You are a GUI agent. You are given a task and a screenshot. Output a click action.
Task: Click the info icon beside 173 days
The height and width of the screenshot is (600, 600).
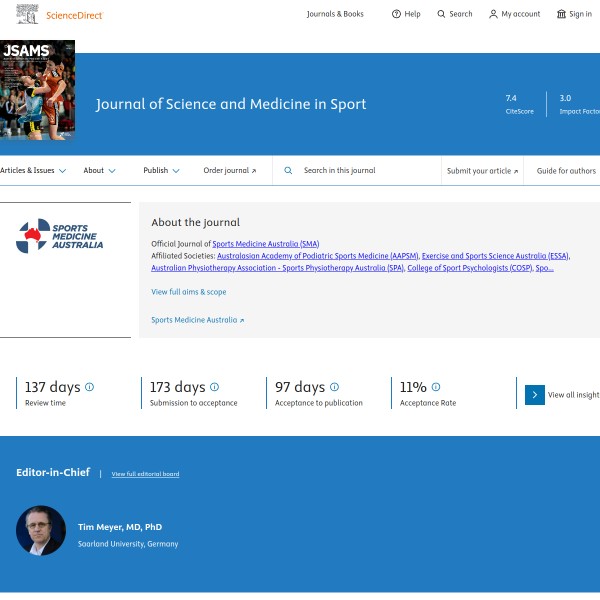coord(214,387)
